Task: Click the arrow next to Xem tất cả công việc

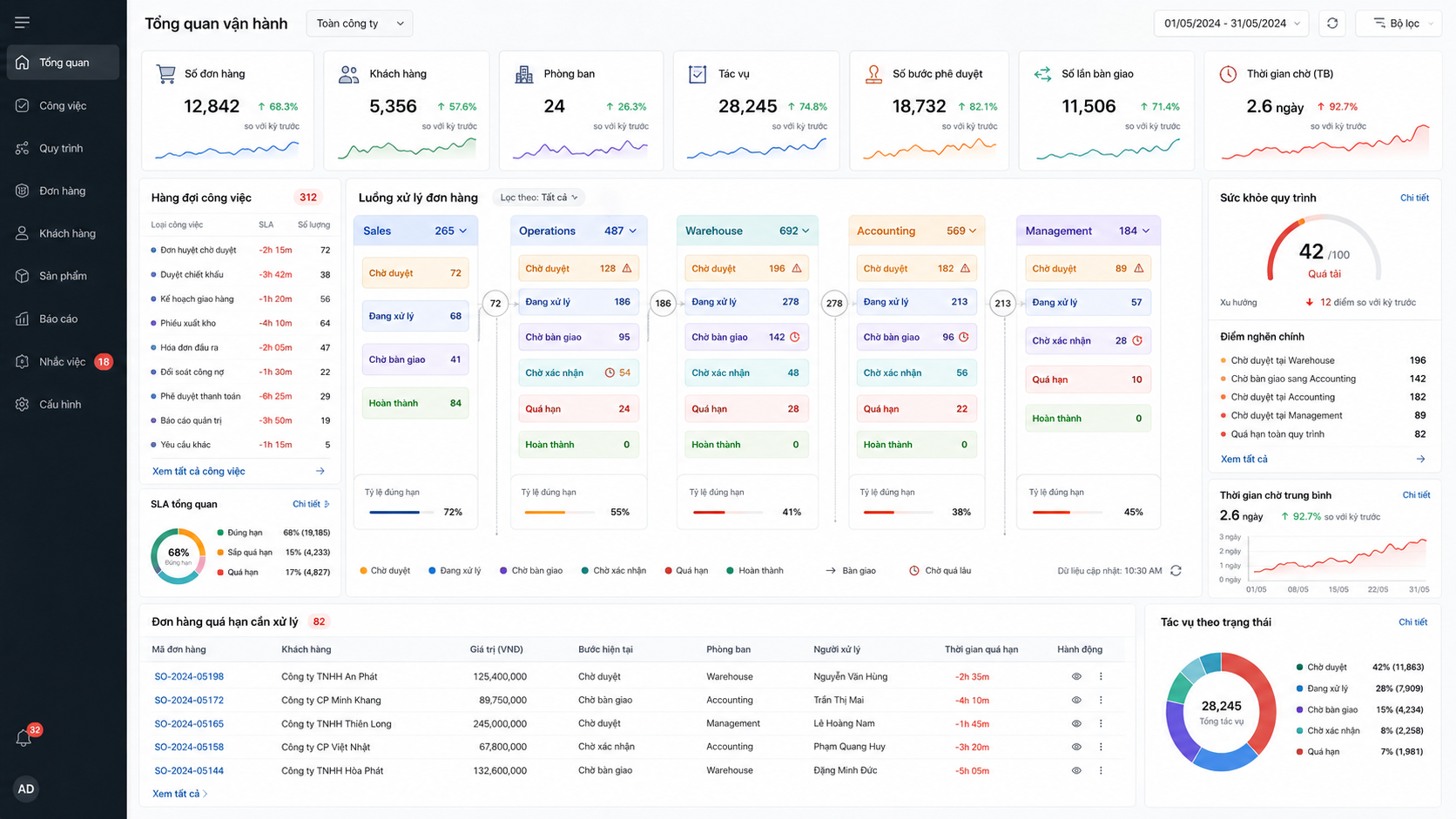Action: point(320,471)
